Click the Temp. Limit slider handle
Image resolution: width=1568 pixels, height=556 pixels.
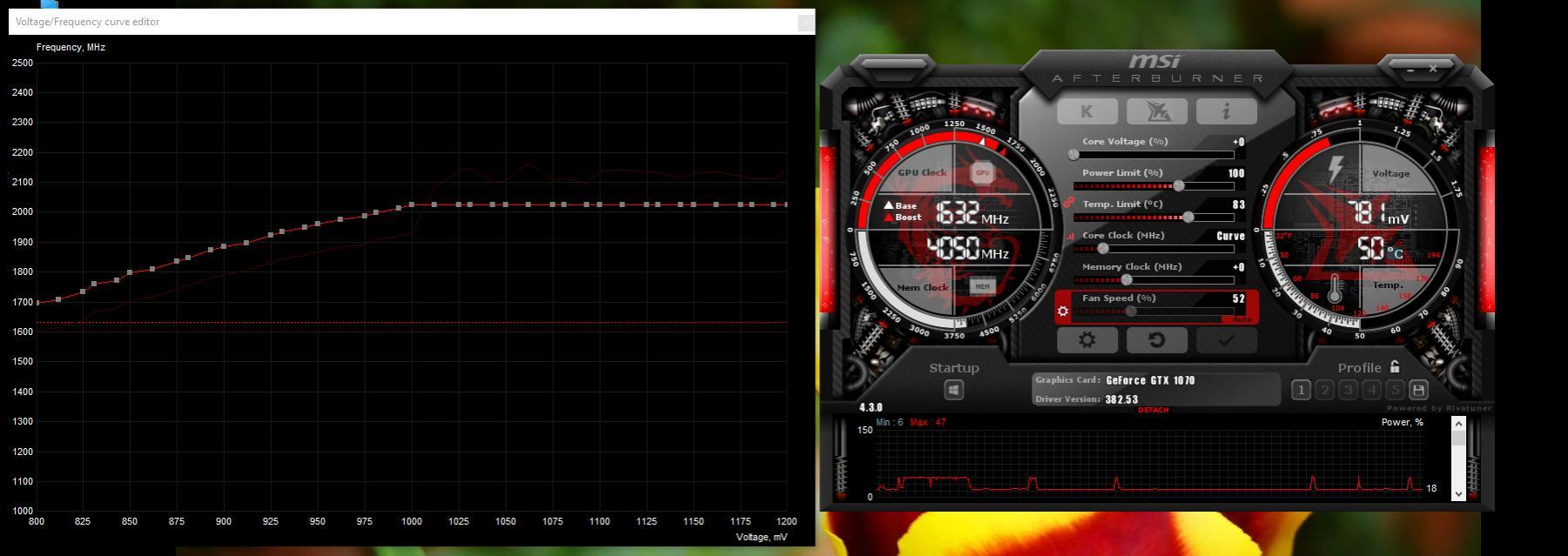point(1188,217)
